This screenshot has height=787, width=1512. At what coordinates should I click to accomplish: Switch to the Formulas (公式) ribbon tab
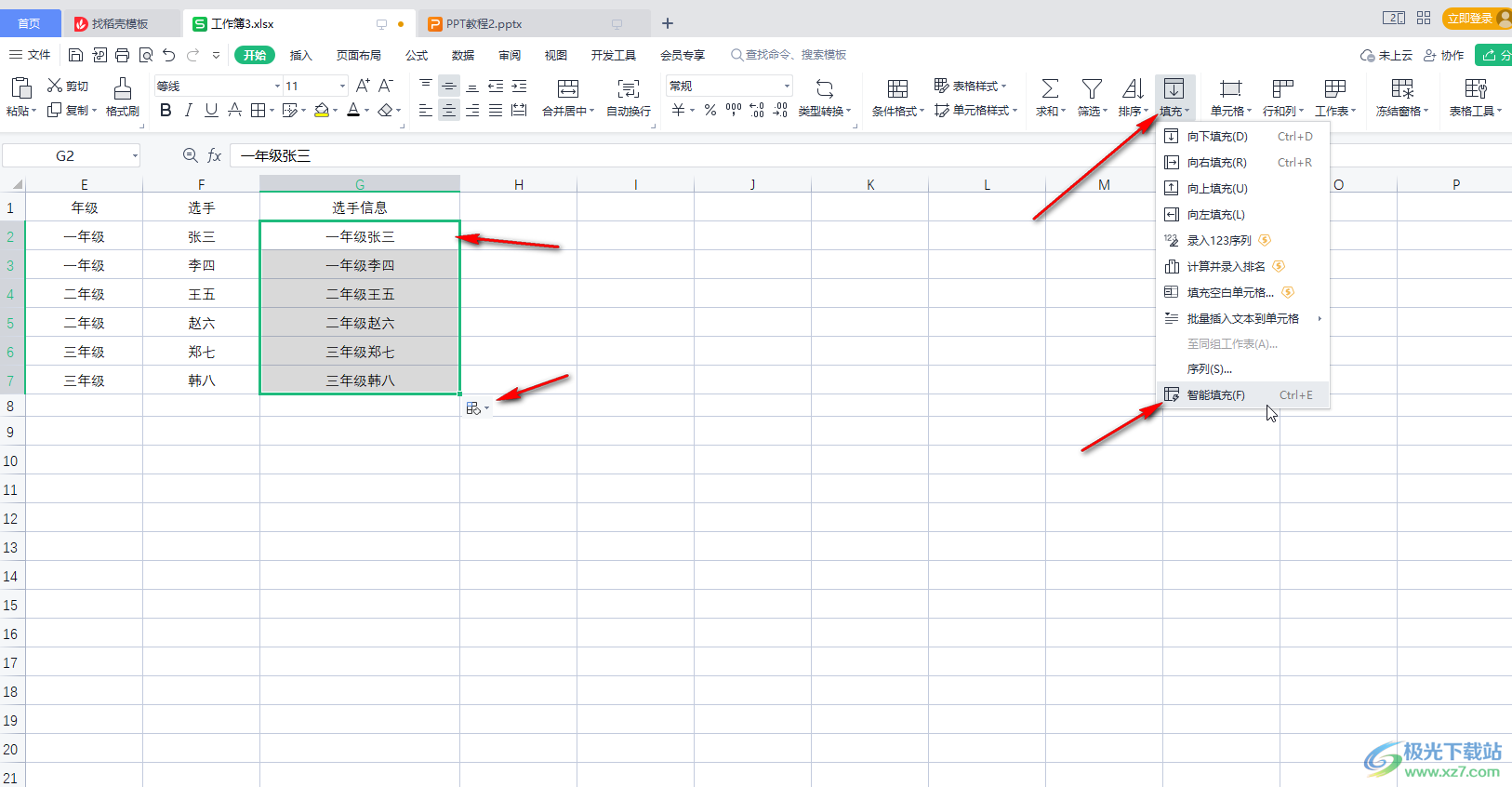click(417, 55)
